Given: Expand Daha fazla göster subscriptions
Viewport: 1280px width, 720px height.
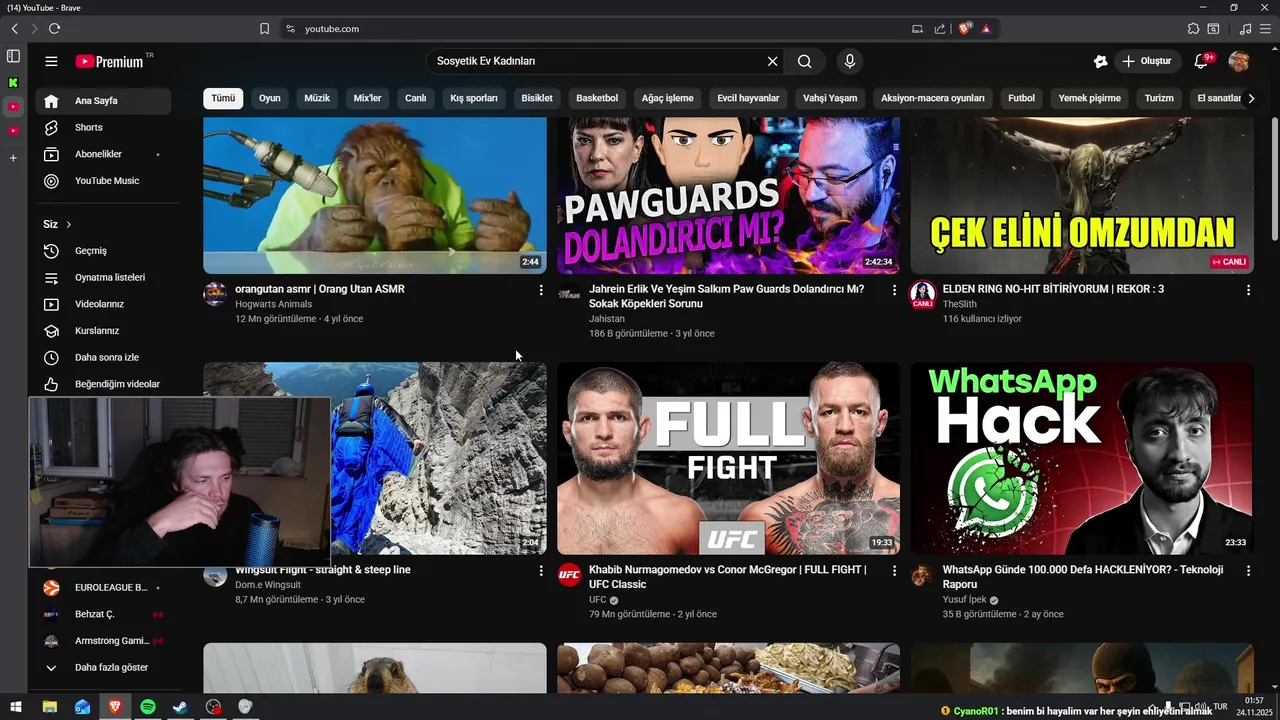Looking at the screenshot, I should tap(103, 668).
